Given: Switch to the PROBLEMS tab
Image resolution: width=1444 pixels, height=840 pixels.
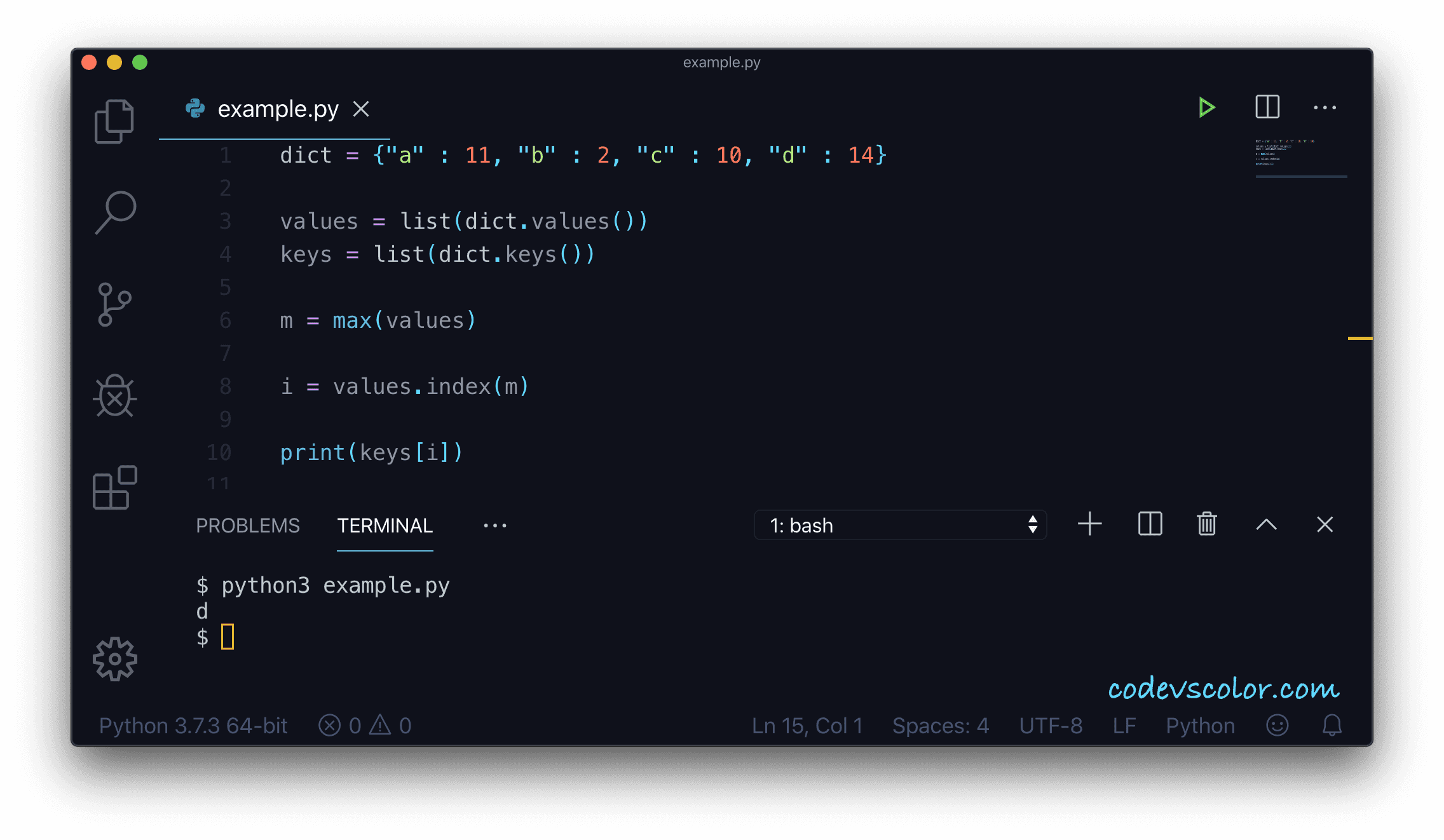Looking at the screenshot, I should [x=247, y=525].
